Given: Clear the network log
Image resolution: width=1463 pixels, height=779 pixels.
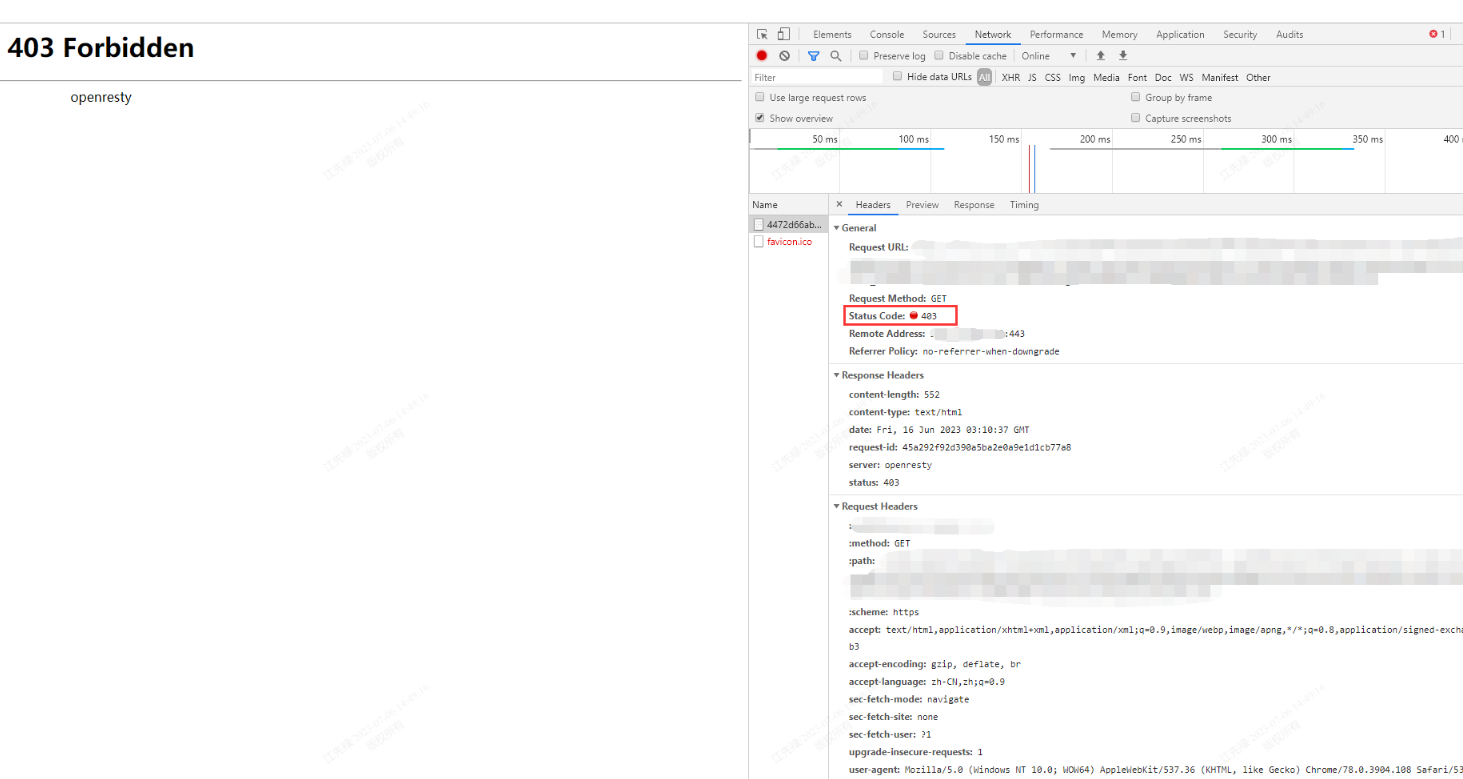Looking at the screenshot, I should pyautogui.click(x=785, y=56).
